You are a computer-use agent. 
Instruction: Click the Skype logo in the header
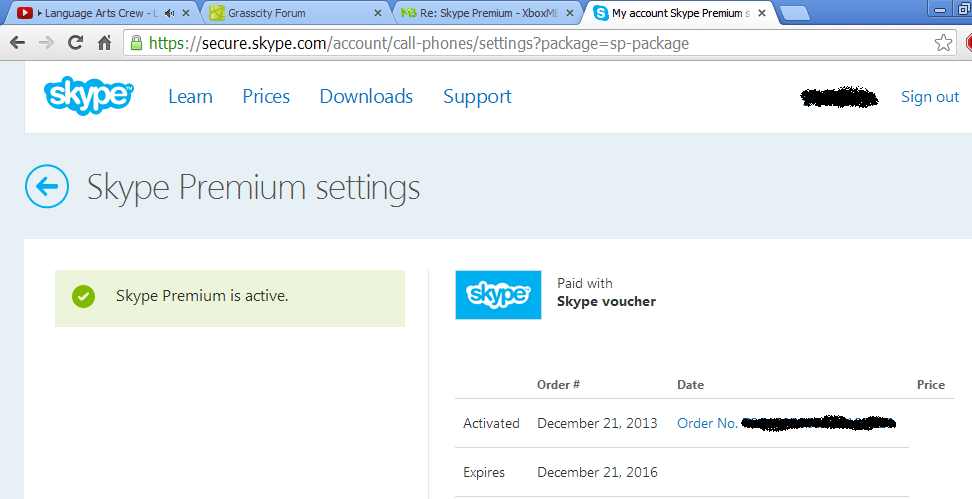point(88,96)
